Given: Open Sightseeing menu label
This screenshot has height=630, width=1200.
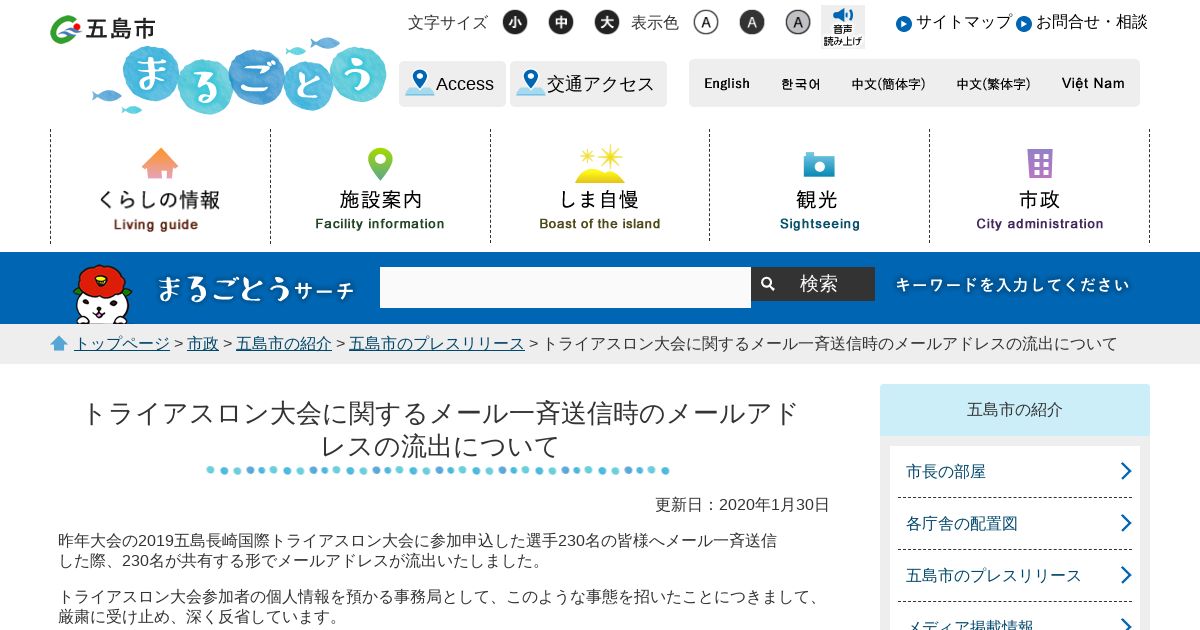Looking at the screenshot, I should 820,224.
